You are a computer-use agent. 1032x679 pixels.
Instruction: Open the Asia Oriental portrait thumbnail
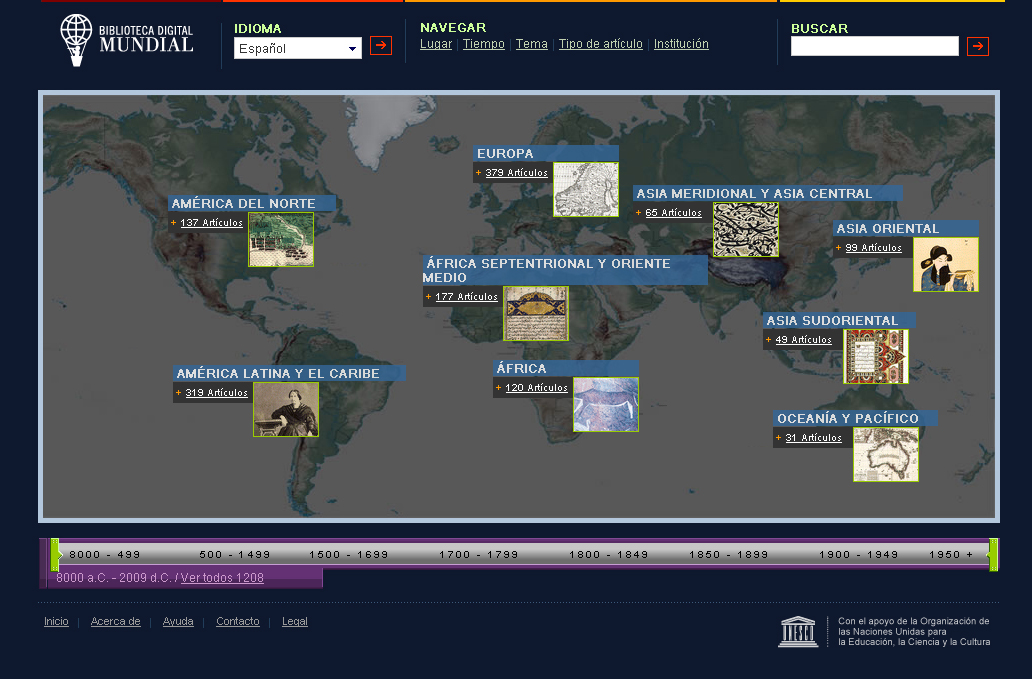point(945,265)
